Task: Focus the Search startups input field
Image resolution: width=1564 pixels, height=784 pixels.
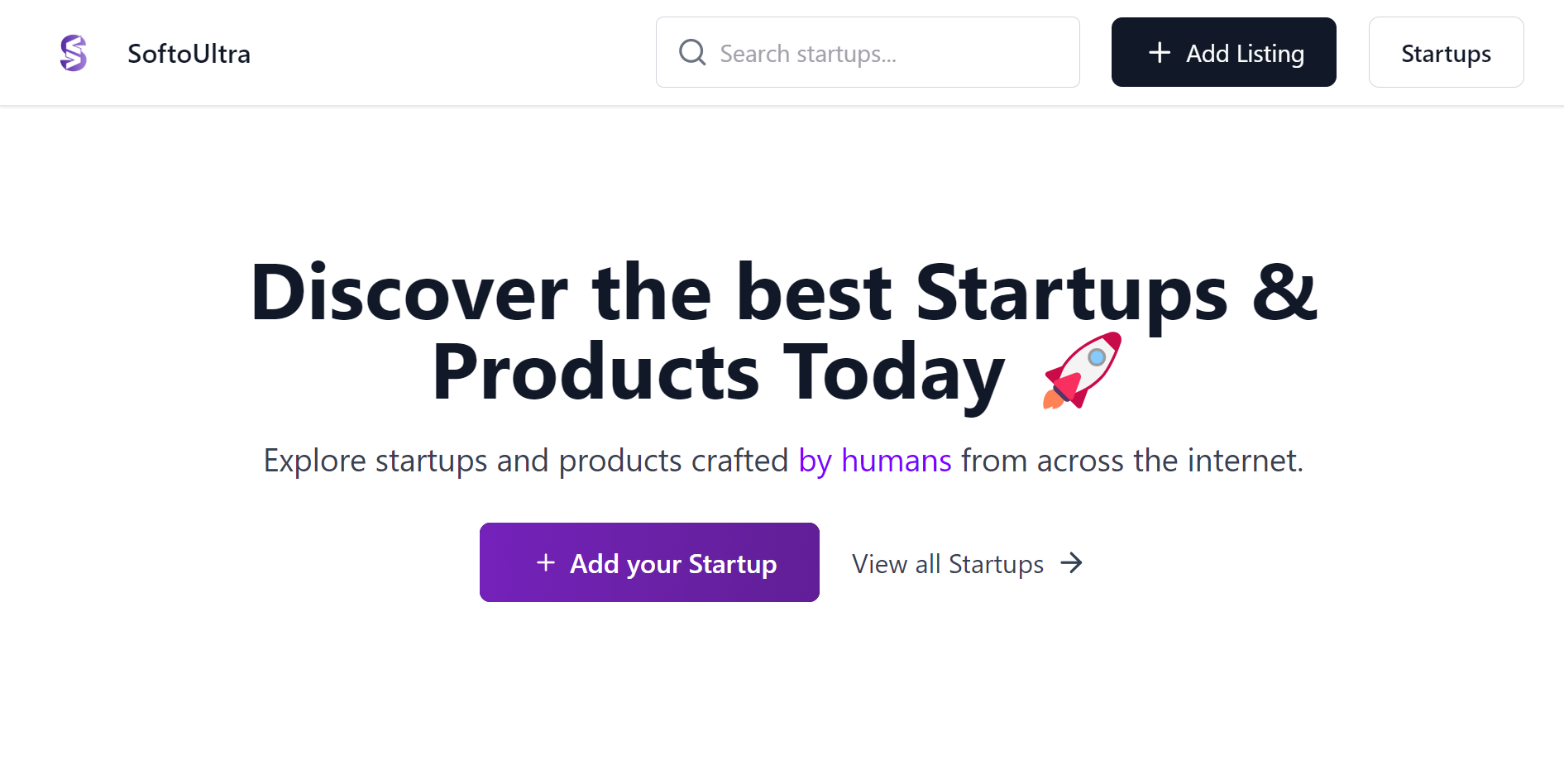Action: click(868, 52)
